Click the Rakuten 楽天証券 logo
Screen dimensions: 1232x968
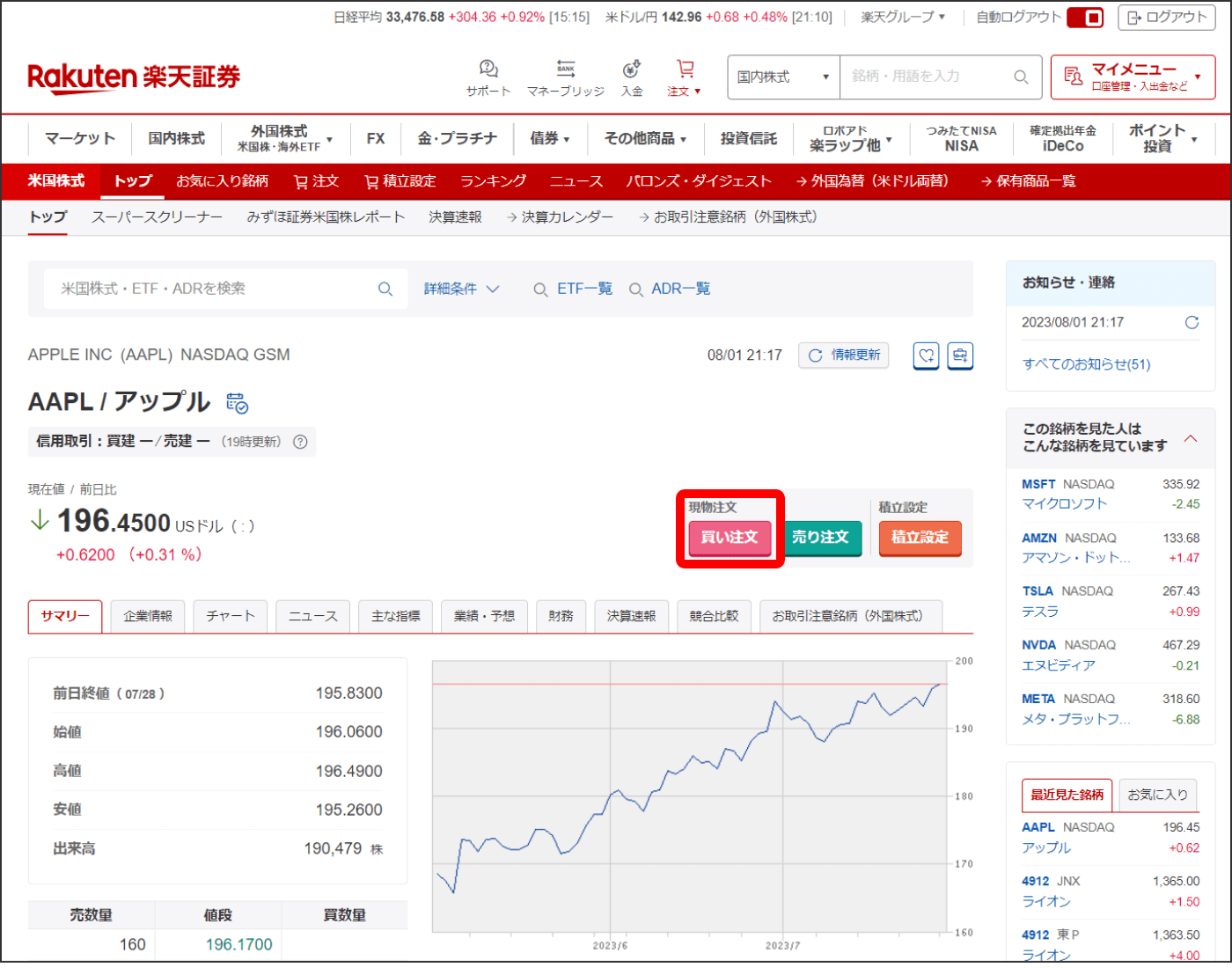click(134, 77)
